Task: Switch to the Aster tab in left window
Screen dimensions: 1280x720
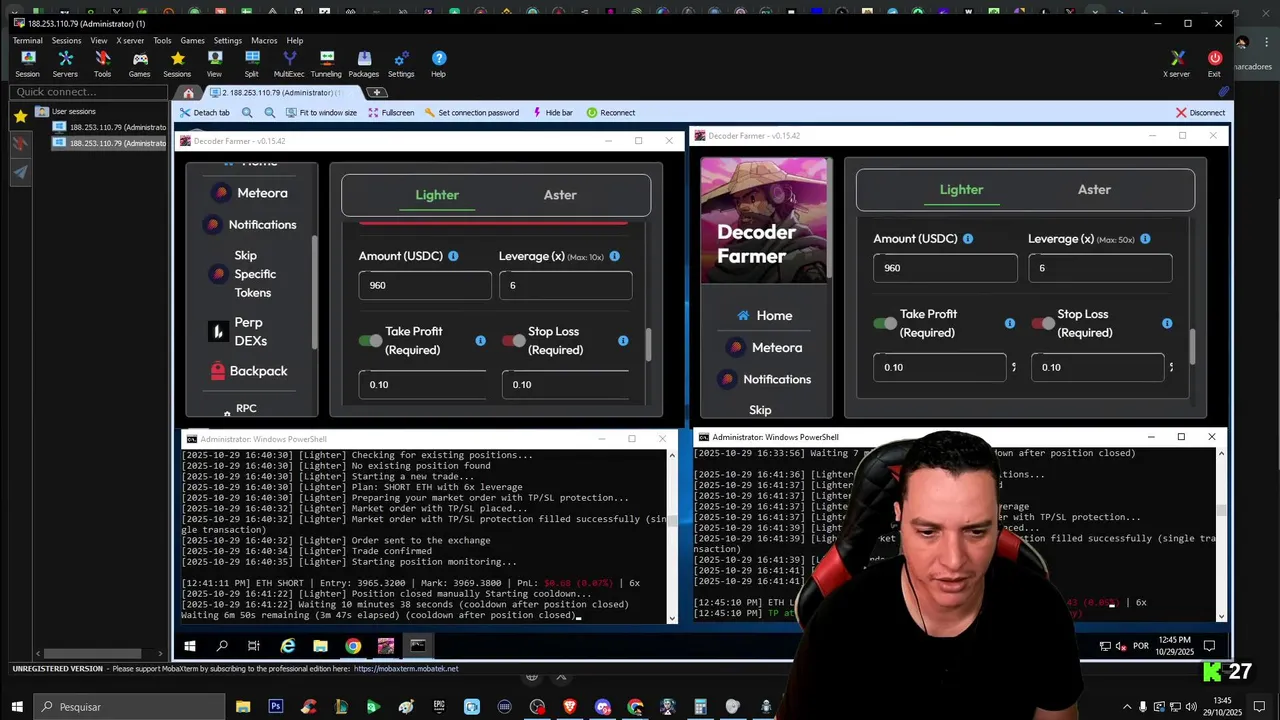Action: click(x=560, y=195)
